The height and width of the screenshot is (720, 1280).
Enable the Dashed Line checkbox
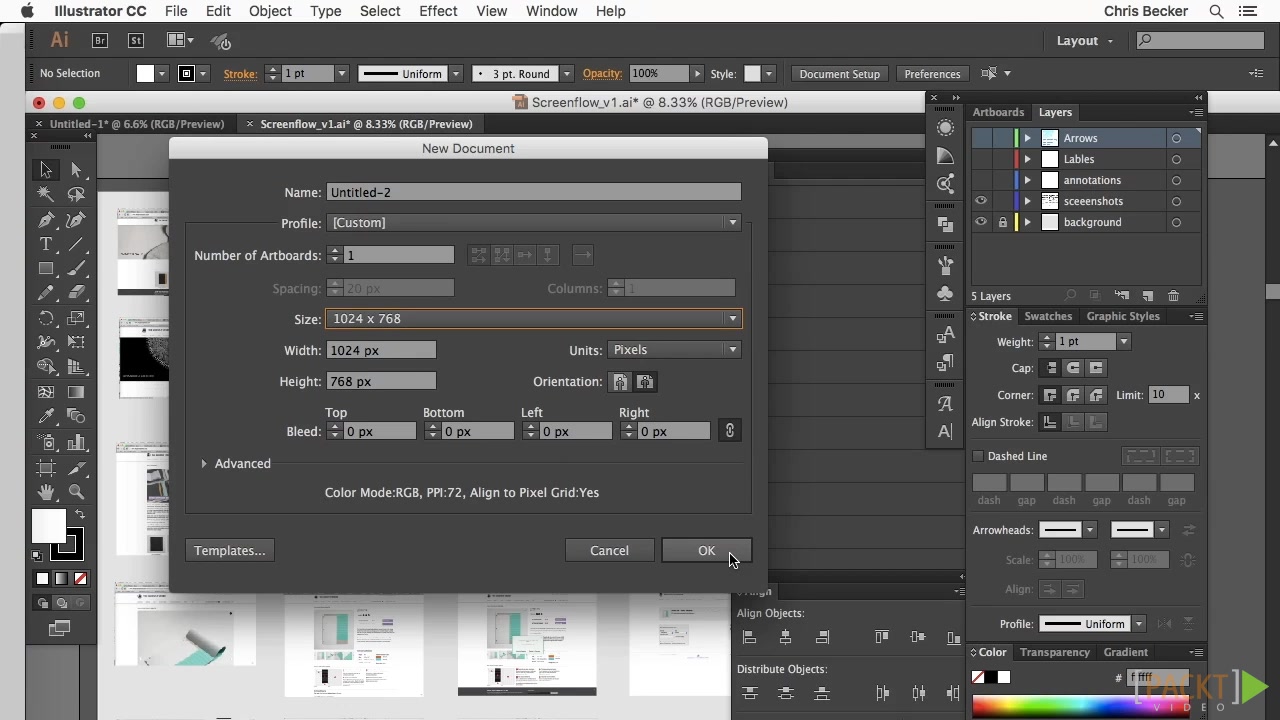pyautogui.click(x=979, y=456)
